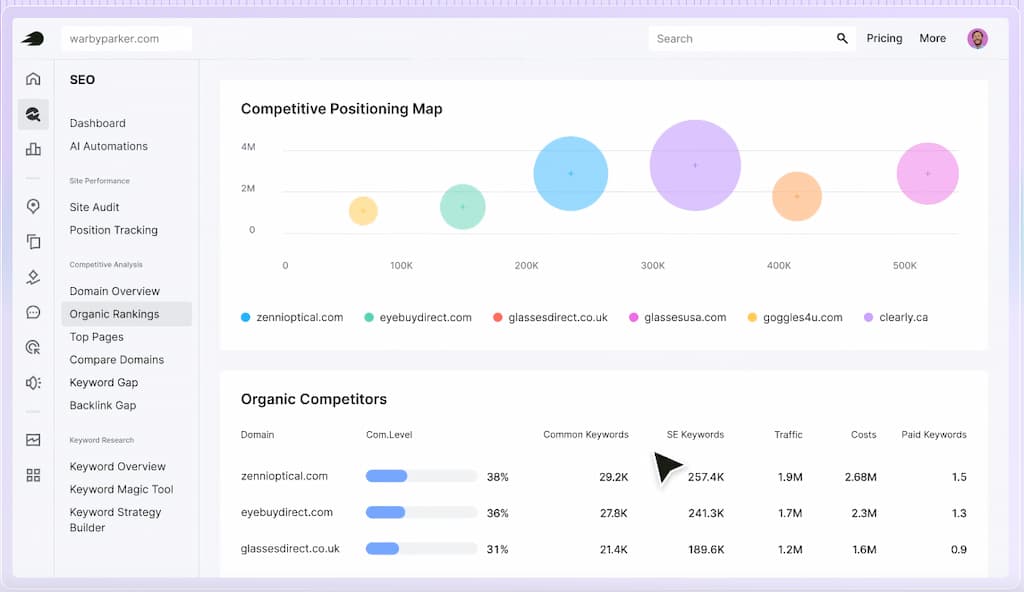
Task: Sort by Traffic column header
Action: point(788,435)
